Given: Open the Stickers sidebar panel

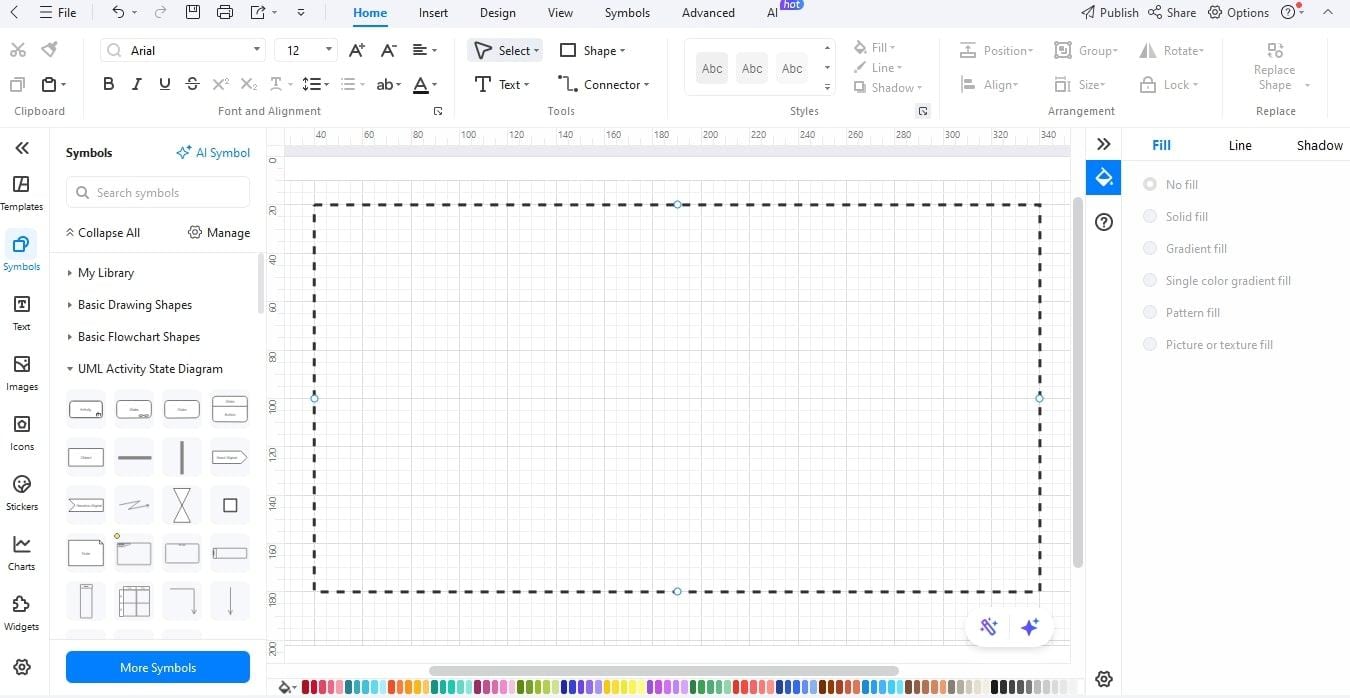Looking at the screenshot, I should (x=21, y=492).
